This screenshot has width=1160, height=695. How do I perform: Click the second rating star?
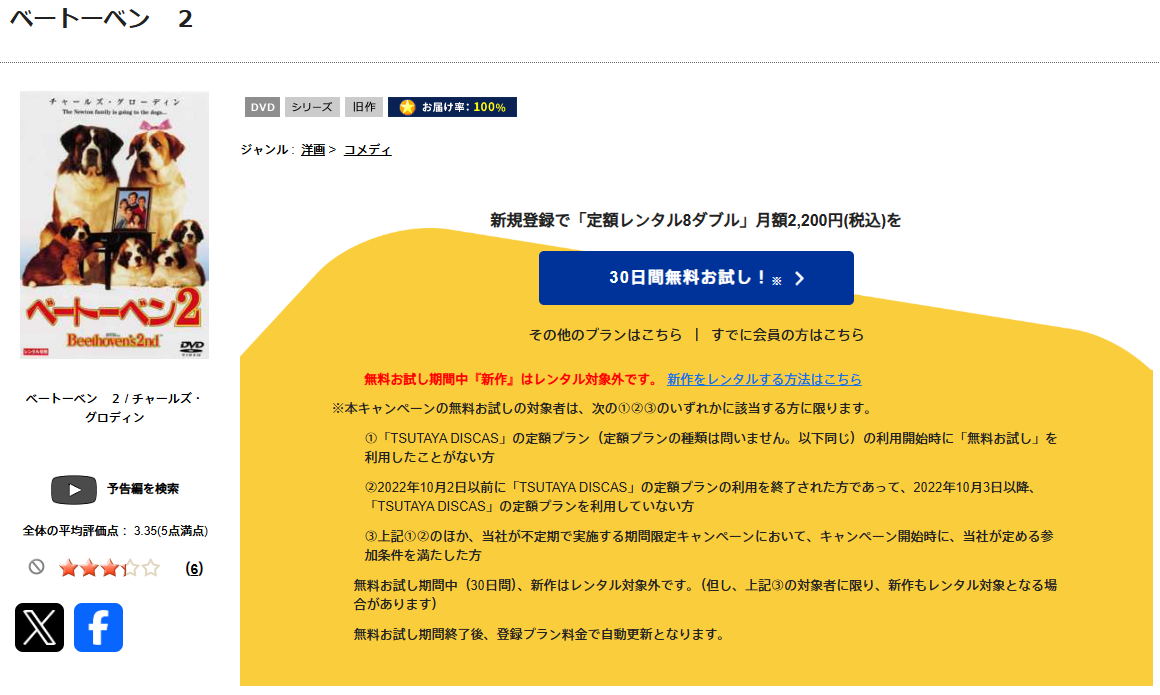pos(90,568)
